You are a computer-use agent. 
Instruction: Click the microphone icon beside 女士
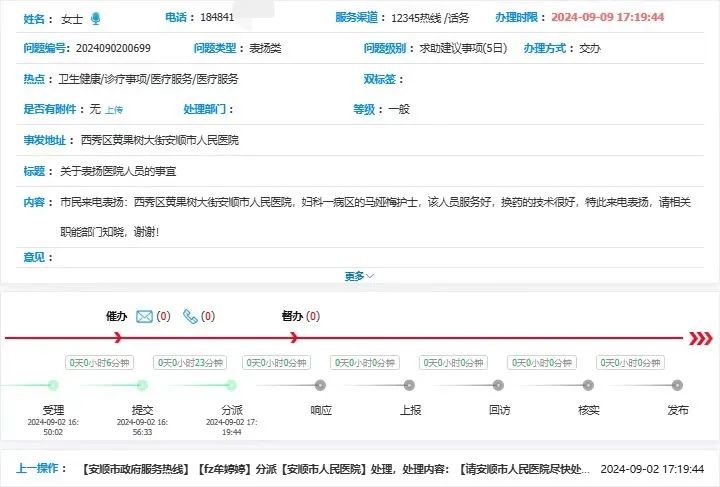point(96,18)
